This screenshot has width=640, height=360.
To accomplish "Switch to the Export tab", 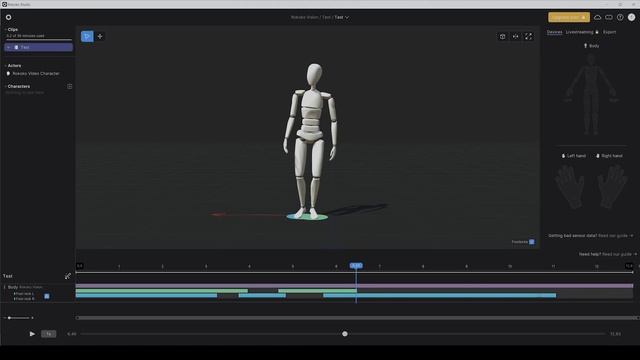I will pyautogui.click(x=609, y=32).
